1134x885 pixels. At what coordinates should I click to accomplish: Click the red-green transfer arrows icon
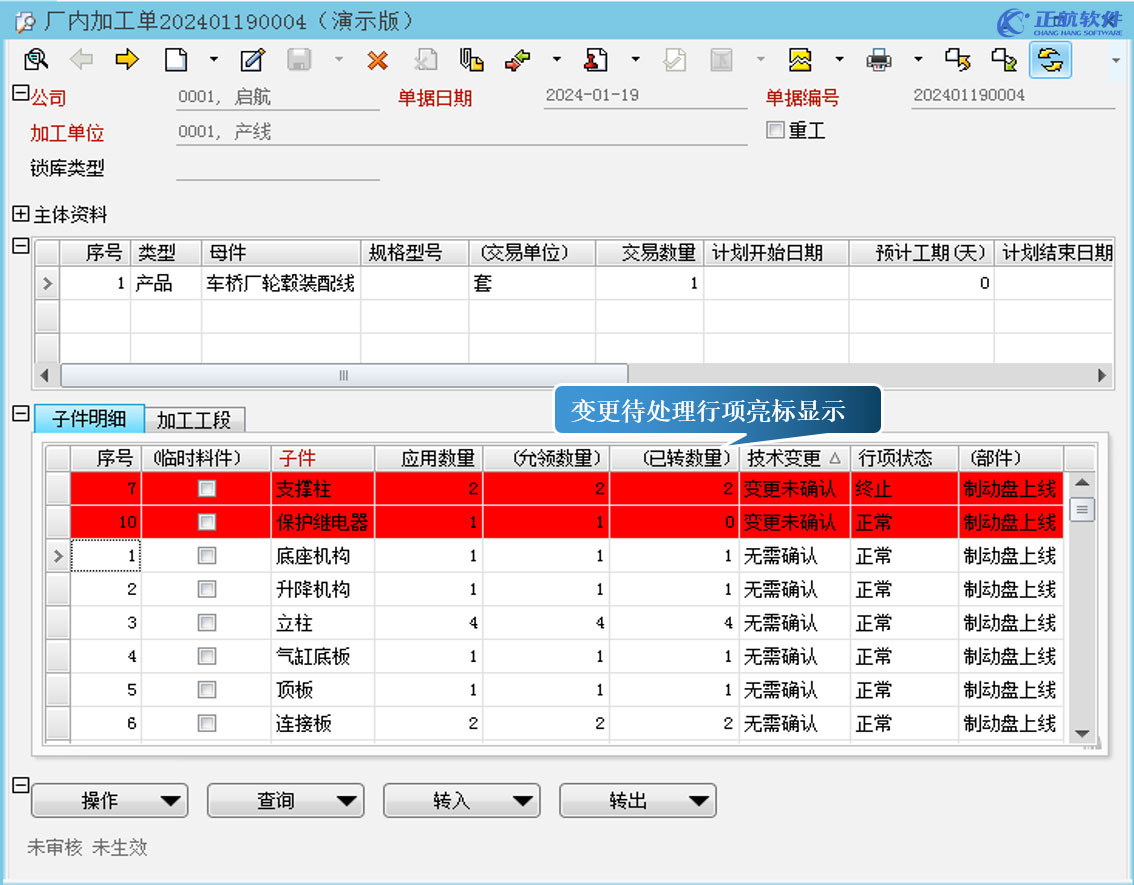[518, 60]
